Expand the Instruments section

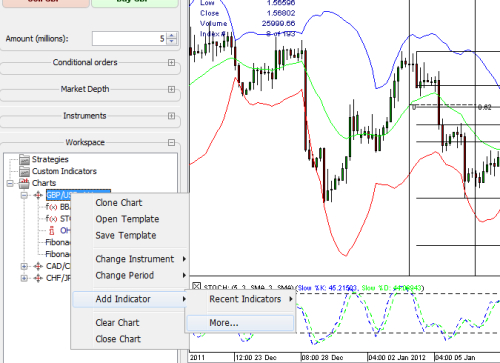pyautogui.click(x=171, y=116)
